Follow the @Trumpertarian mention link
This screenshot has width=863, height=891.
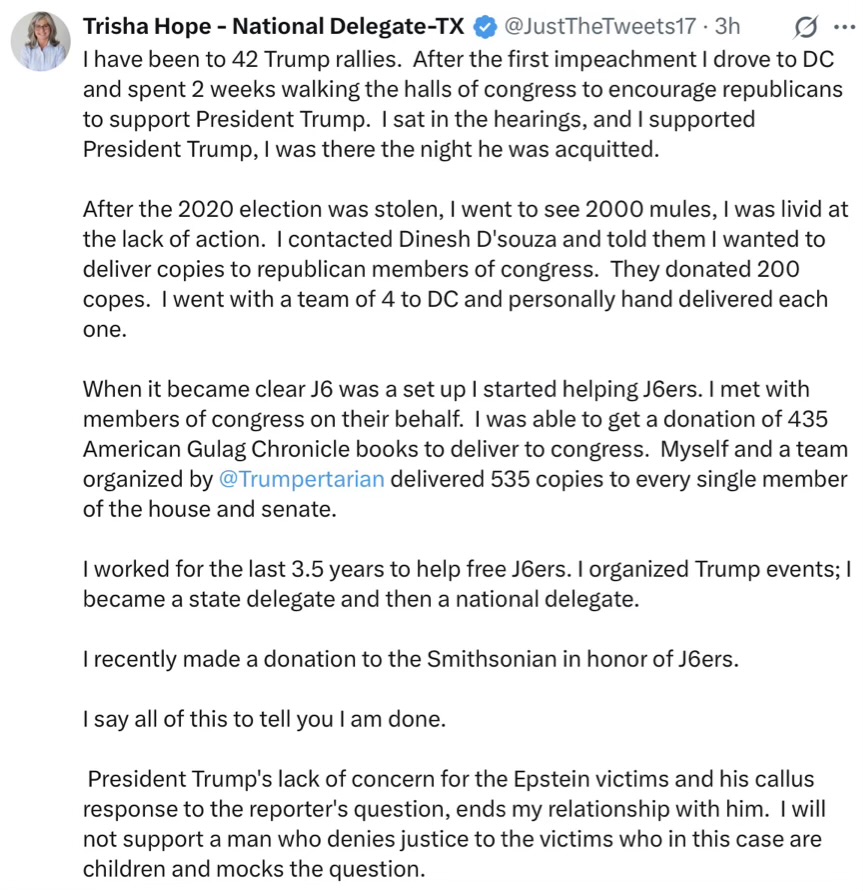click(302, 479)
